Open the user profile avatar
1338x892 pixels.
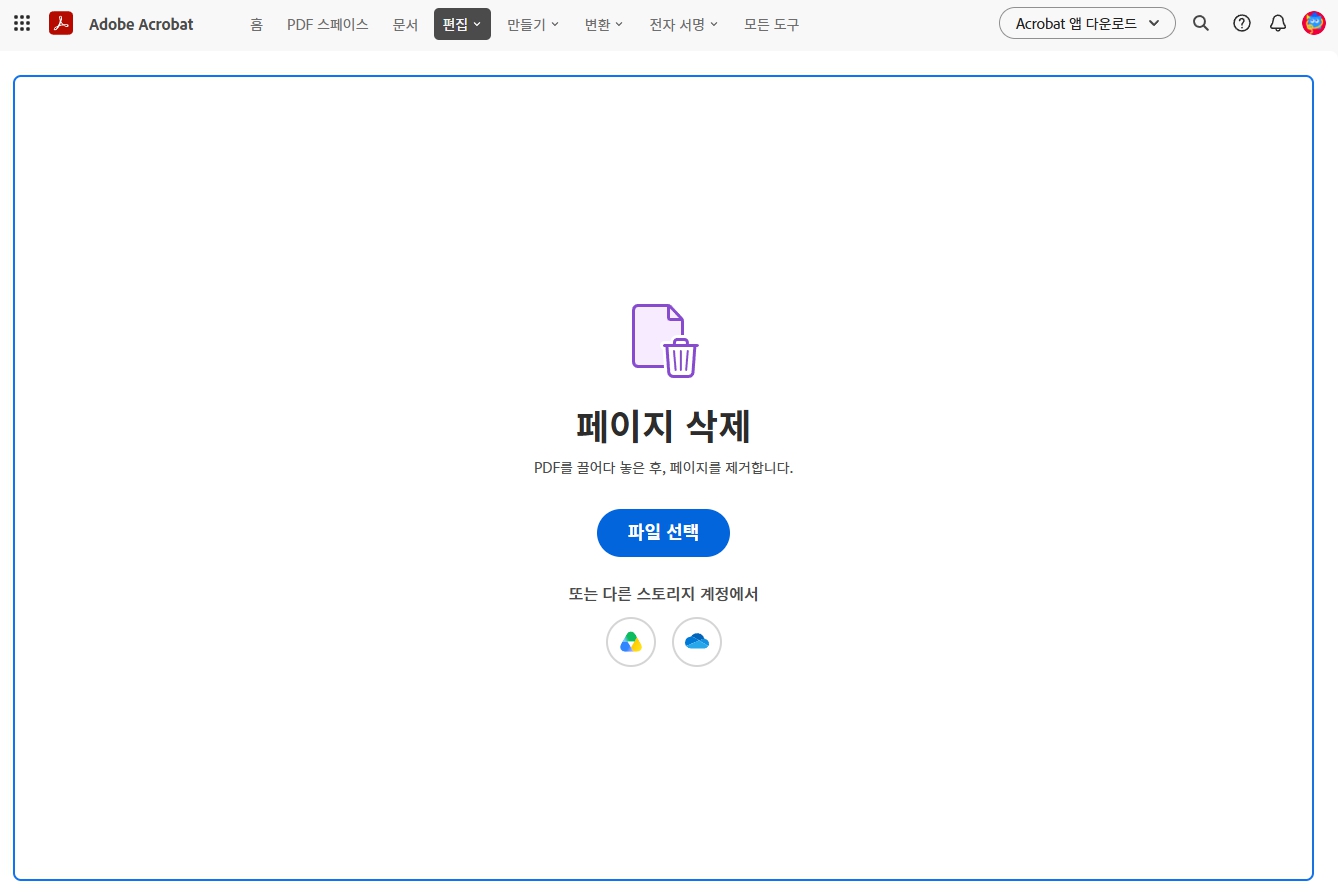tap(1314, 23)
